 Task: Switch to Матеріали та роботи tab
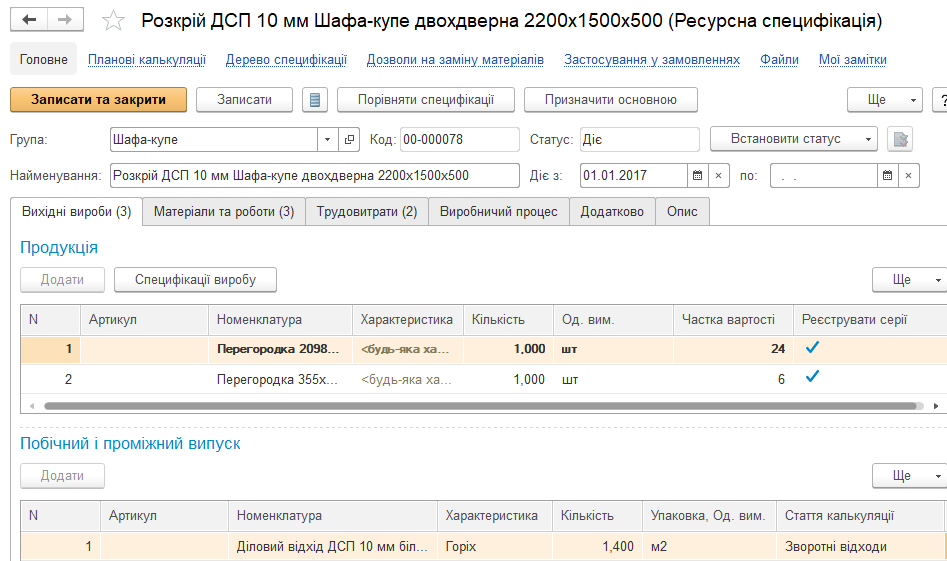pos(223,211)
